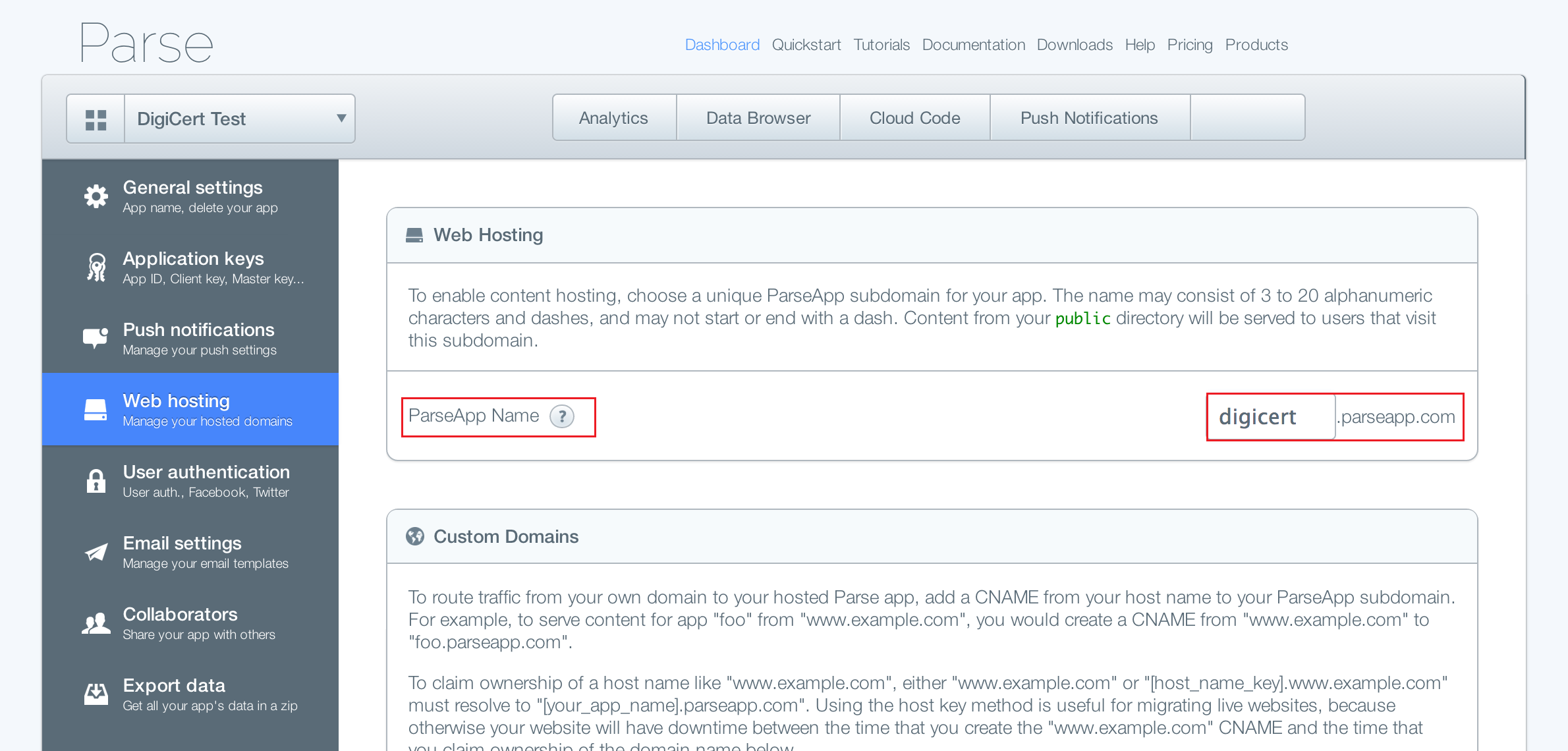Click the digicert subdomain input field
Viewport: 1568px width, 751px height.
coord(1272,417)
